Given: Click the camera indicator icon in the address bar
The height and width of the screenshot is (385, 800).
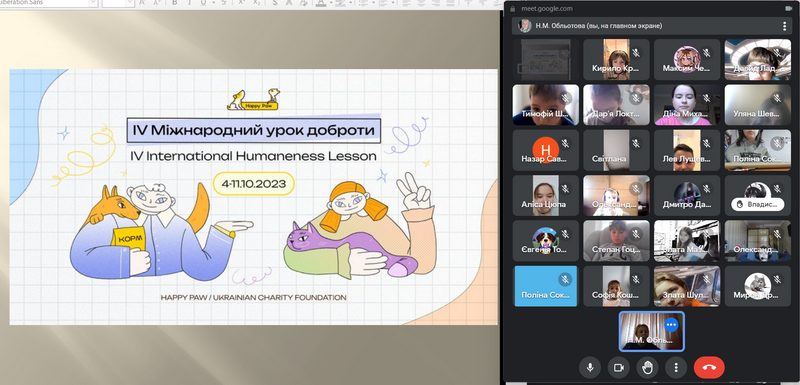Looking at the screenshot, I should tap(788, 9).
